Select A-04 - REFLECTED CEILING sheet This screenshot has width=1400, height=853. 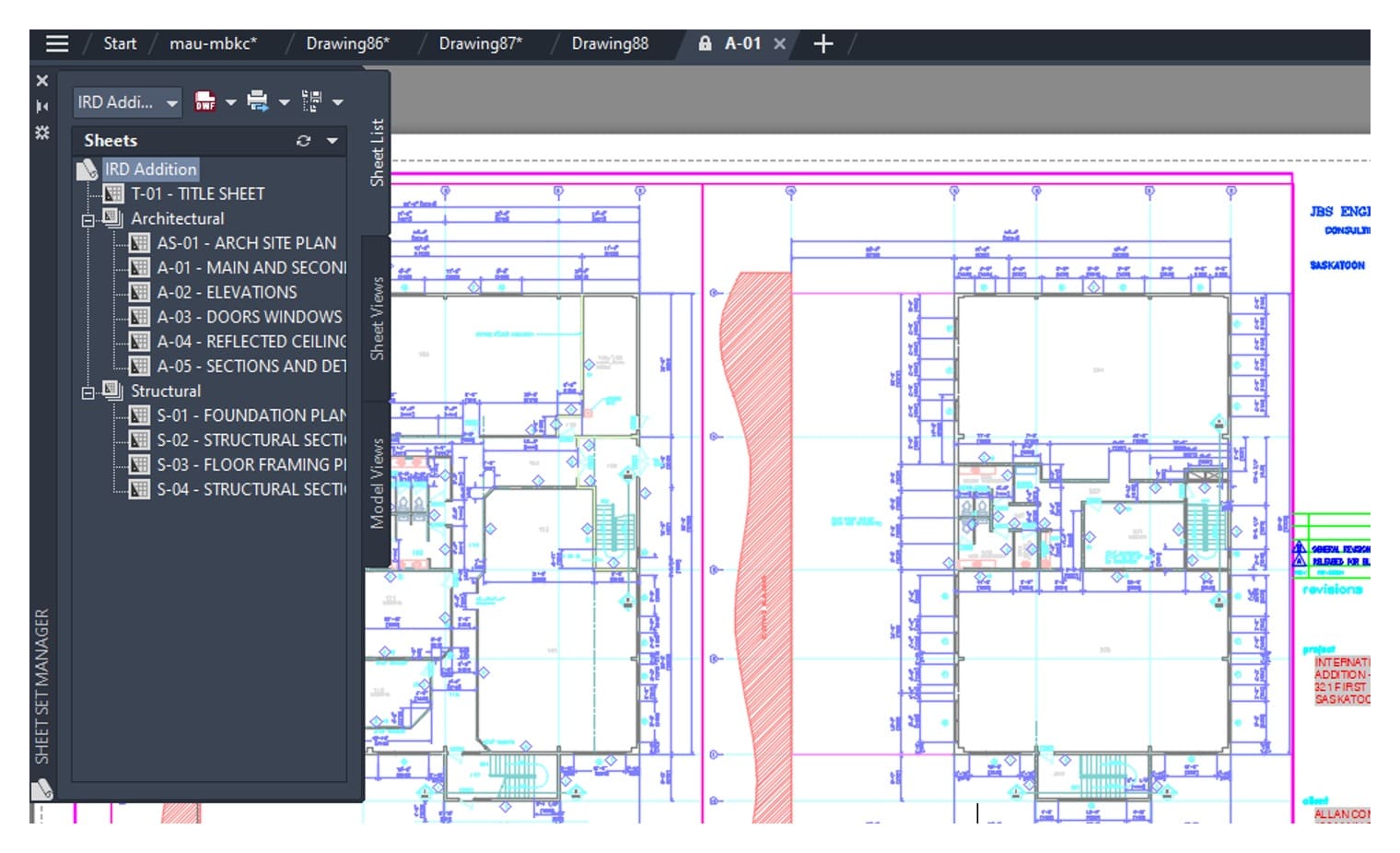point(251,342)
